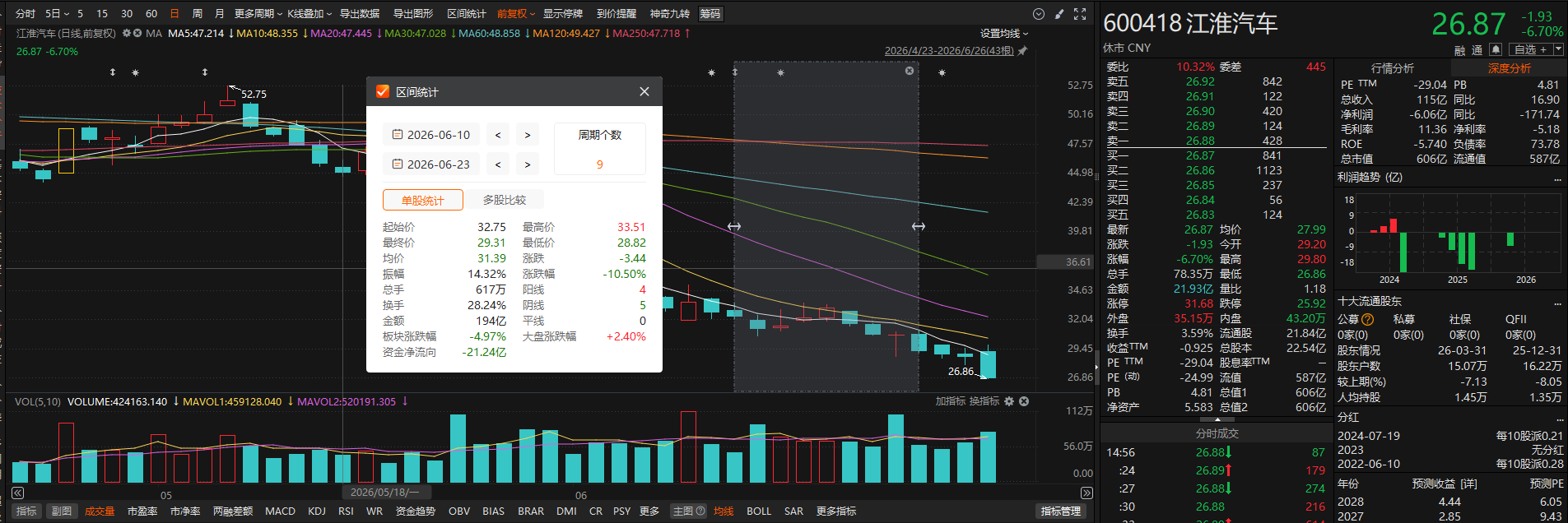Screen dimensions: 1568x523
Task: Click the end date calendar icon
Action: click(x=398, y=164)
